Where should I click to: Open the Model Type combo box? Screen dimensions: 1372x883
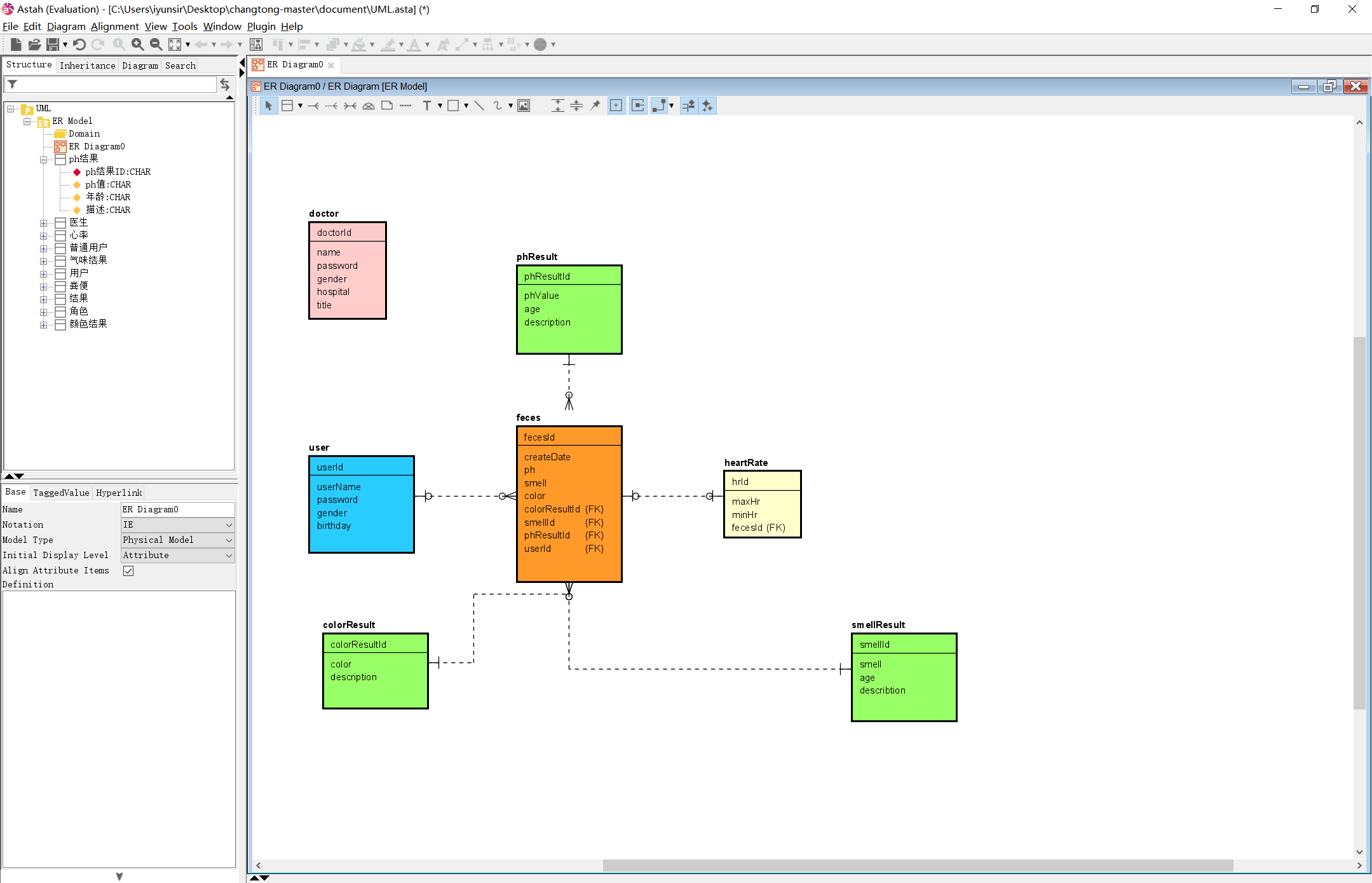(177, 540)
